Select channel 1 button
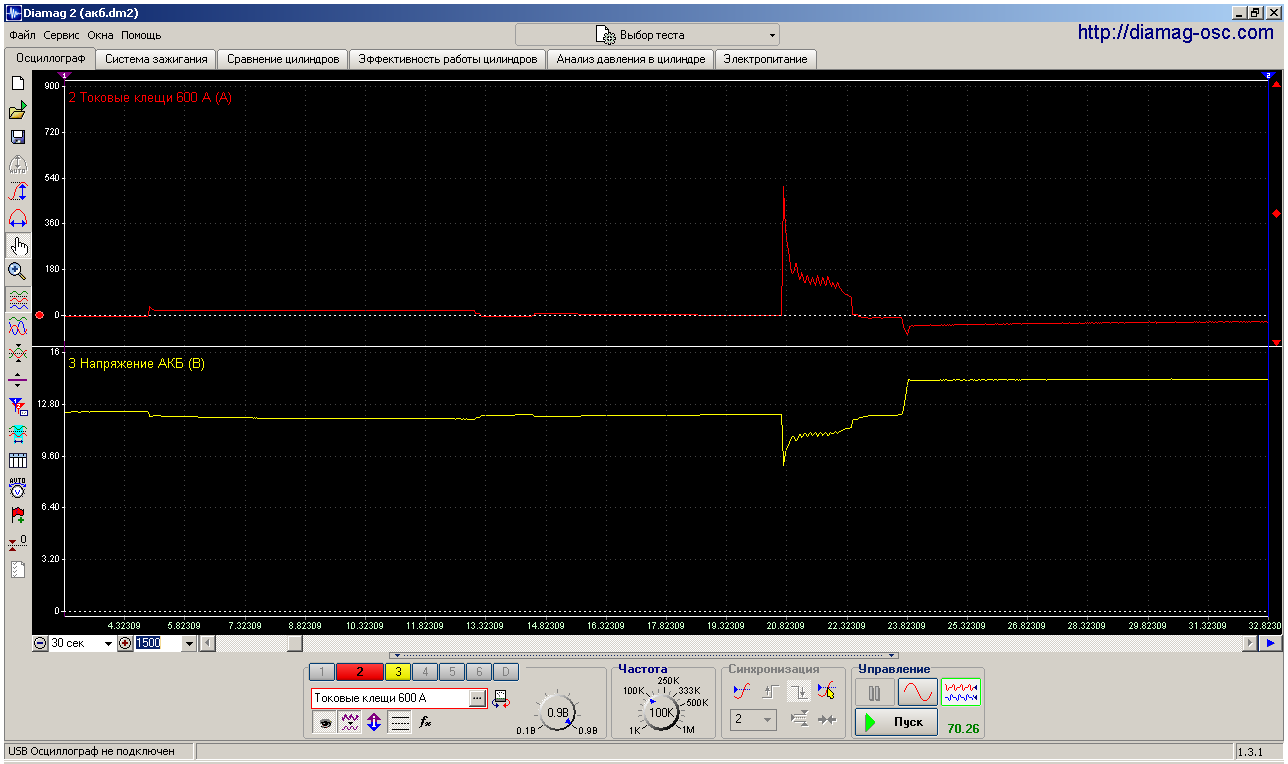Viewport: 1288px width, 764px height. coord(322,672)
